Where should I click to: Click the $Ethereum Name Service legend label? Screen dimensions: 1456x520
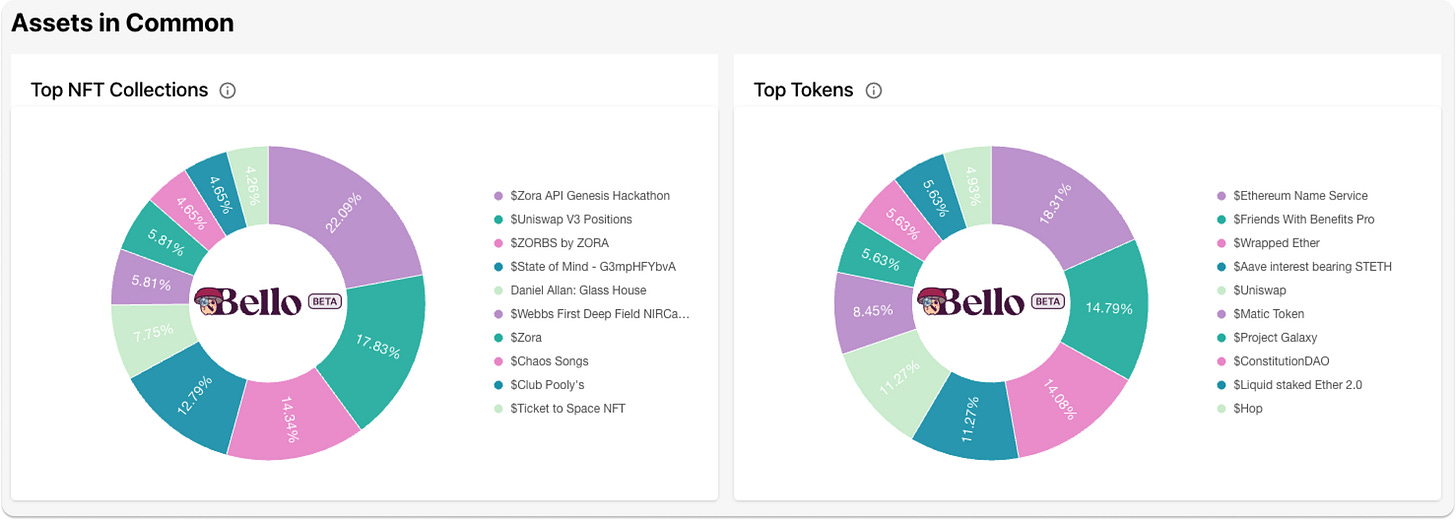[x=1300, y=196]
